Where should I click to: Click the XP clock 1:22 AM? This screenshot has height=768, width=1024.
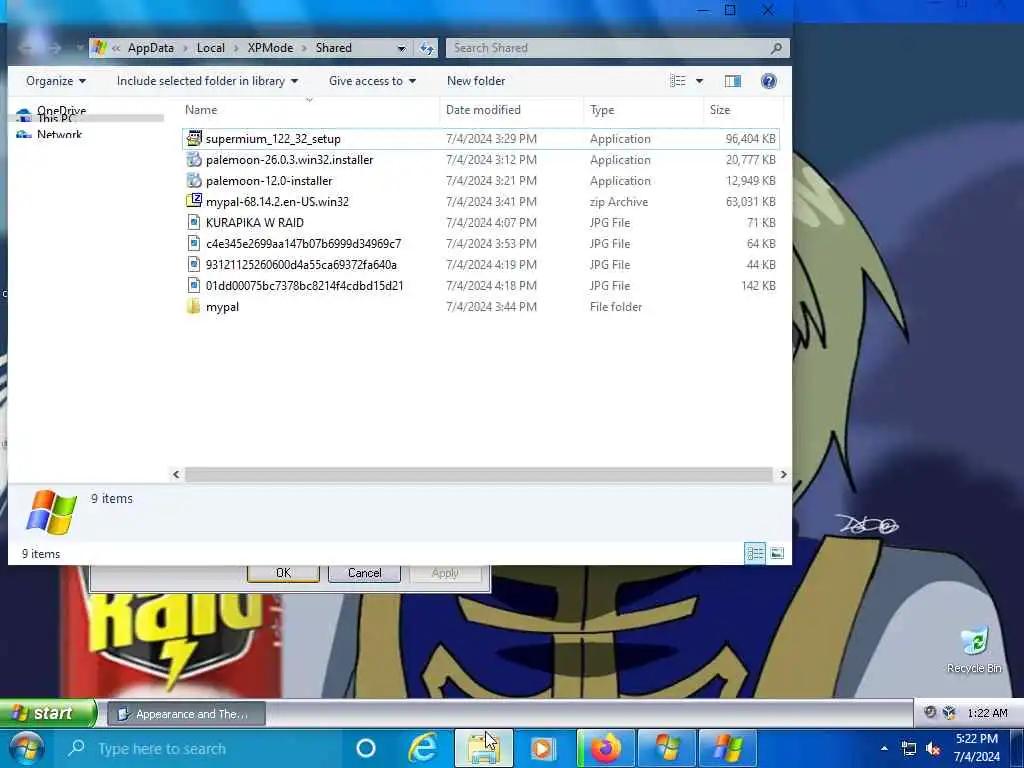click(987, 712)
